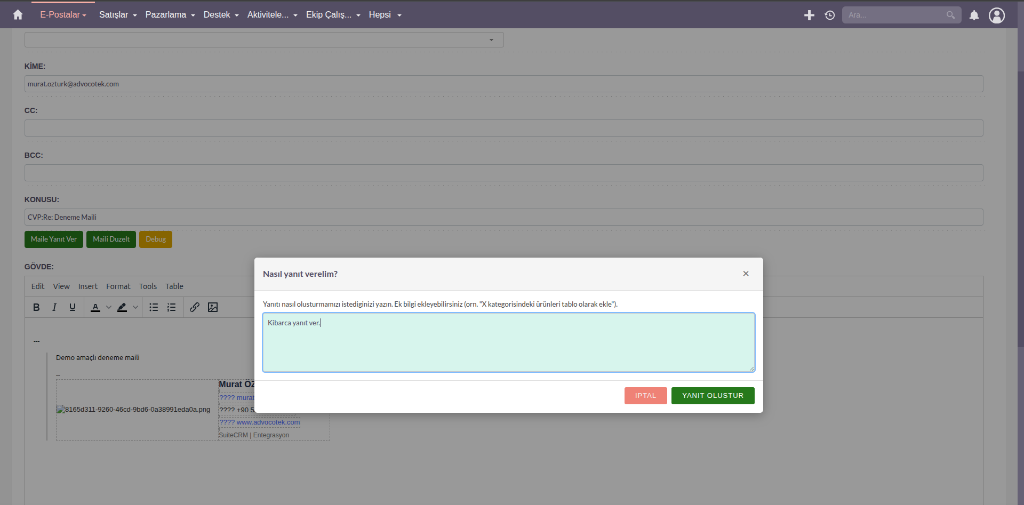The width and height of the screenshot is (1024, 505).
Task: Apply the text color button
Action: tap(95, 307)
